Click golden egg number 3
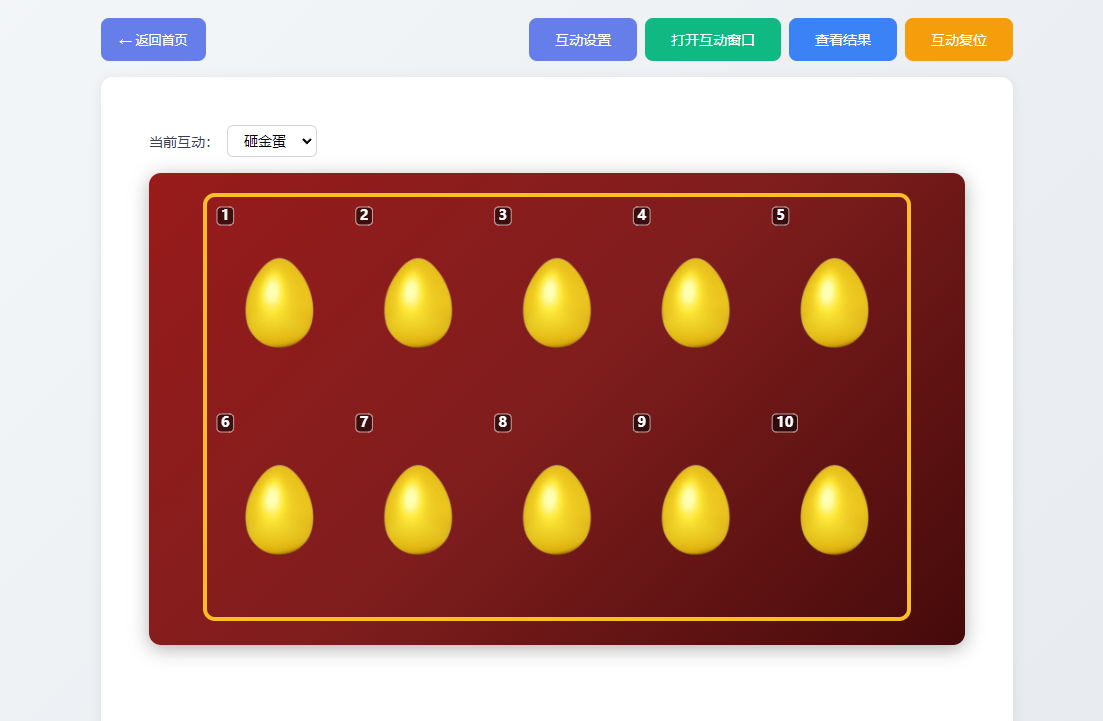The width and height of the screenshot is (1103, 721). pyautogui.click(x=557, y=303)
